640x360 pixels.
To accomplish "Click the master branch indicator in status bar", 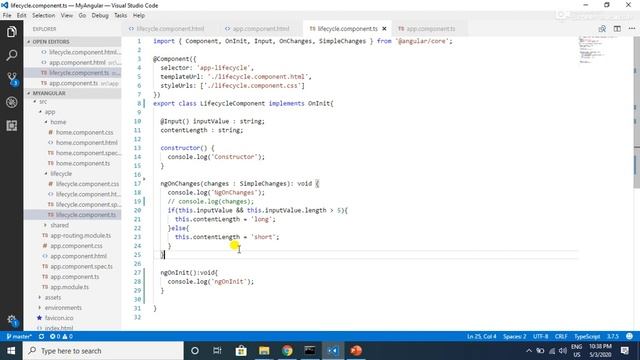I will tap(19, 336).
